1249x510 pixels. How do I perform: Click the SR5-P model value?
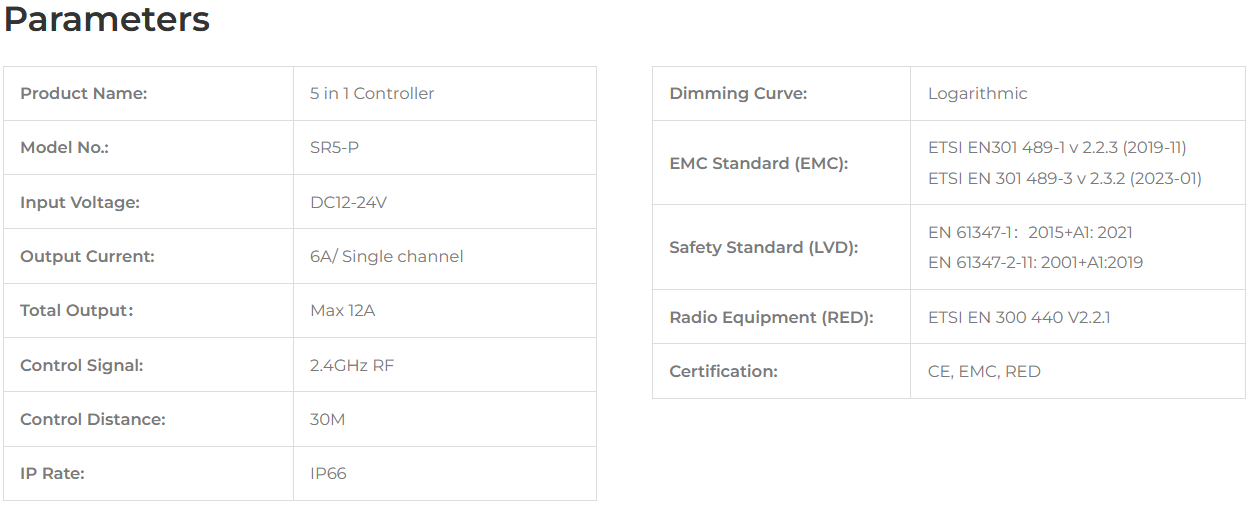334,148
